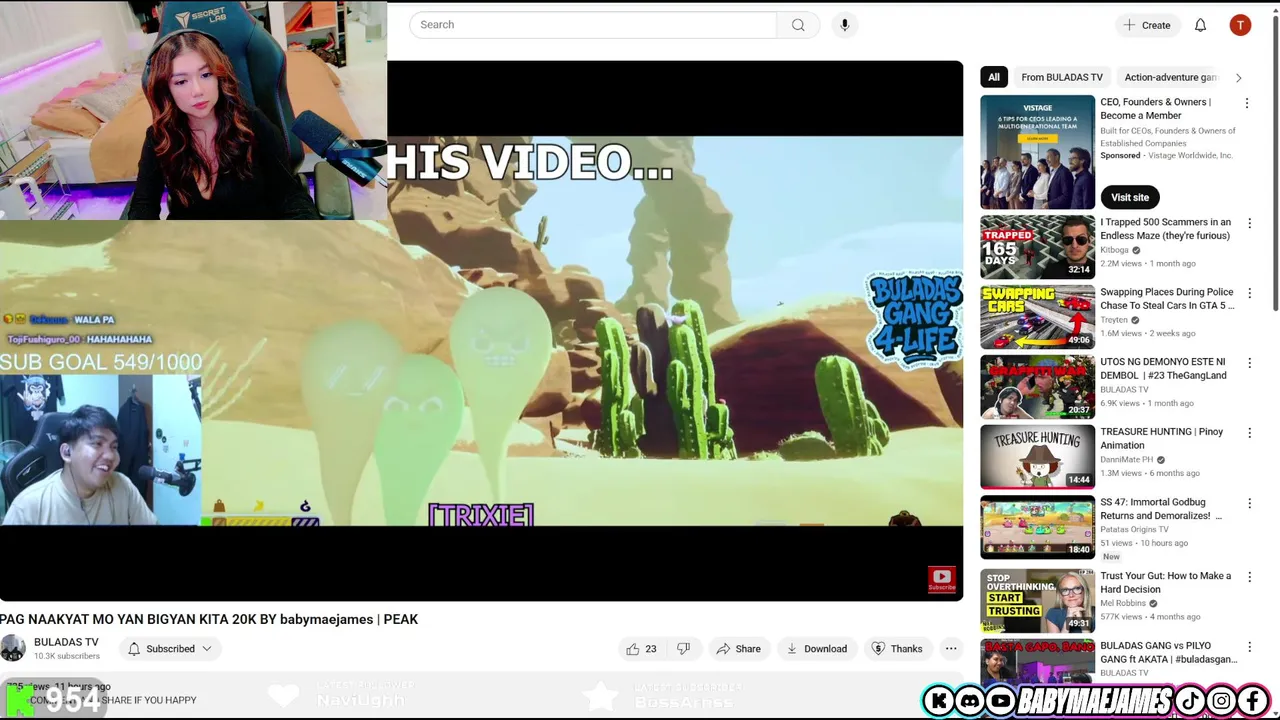The width and height of the screenshot is (1280, 720).
Task: Open options for the Vistage ad
Action: pos(1247,103)
